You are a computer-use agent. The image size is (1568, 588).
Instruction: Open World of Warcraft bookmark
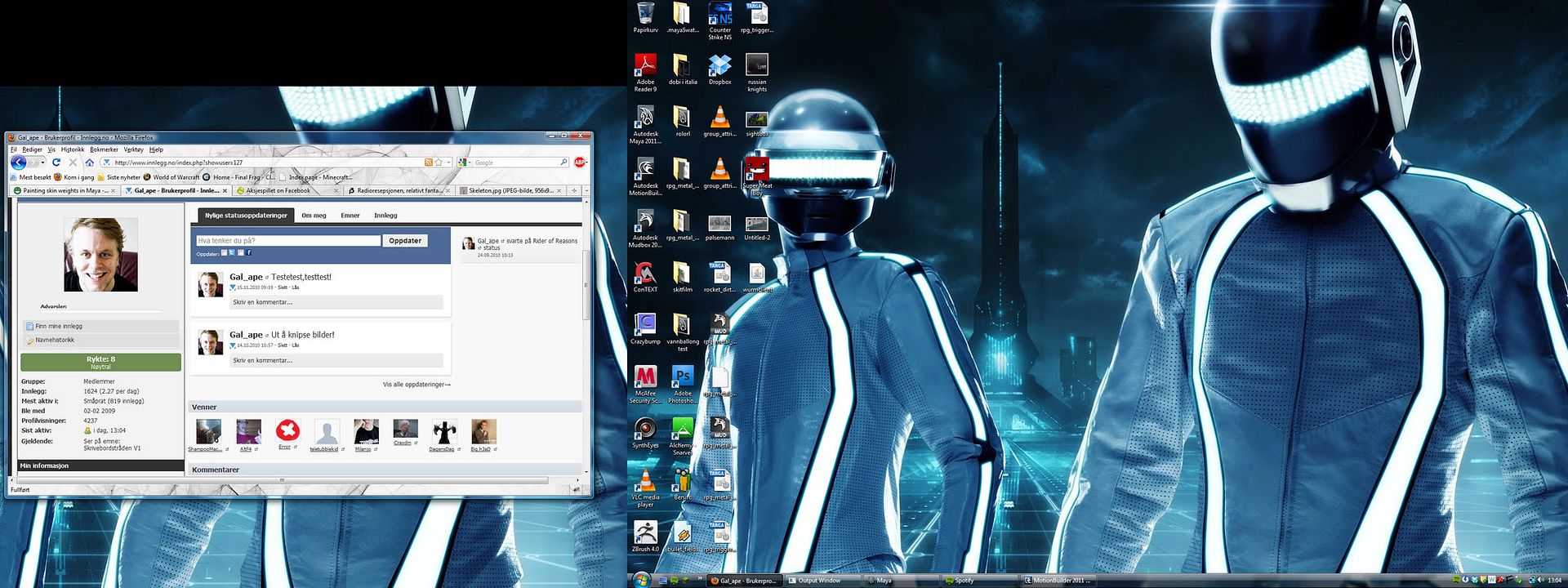click(x=171, y=177)
